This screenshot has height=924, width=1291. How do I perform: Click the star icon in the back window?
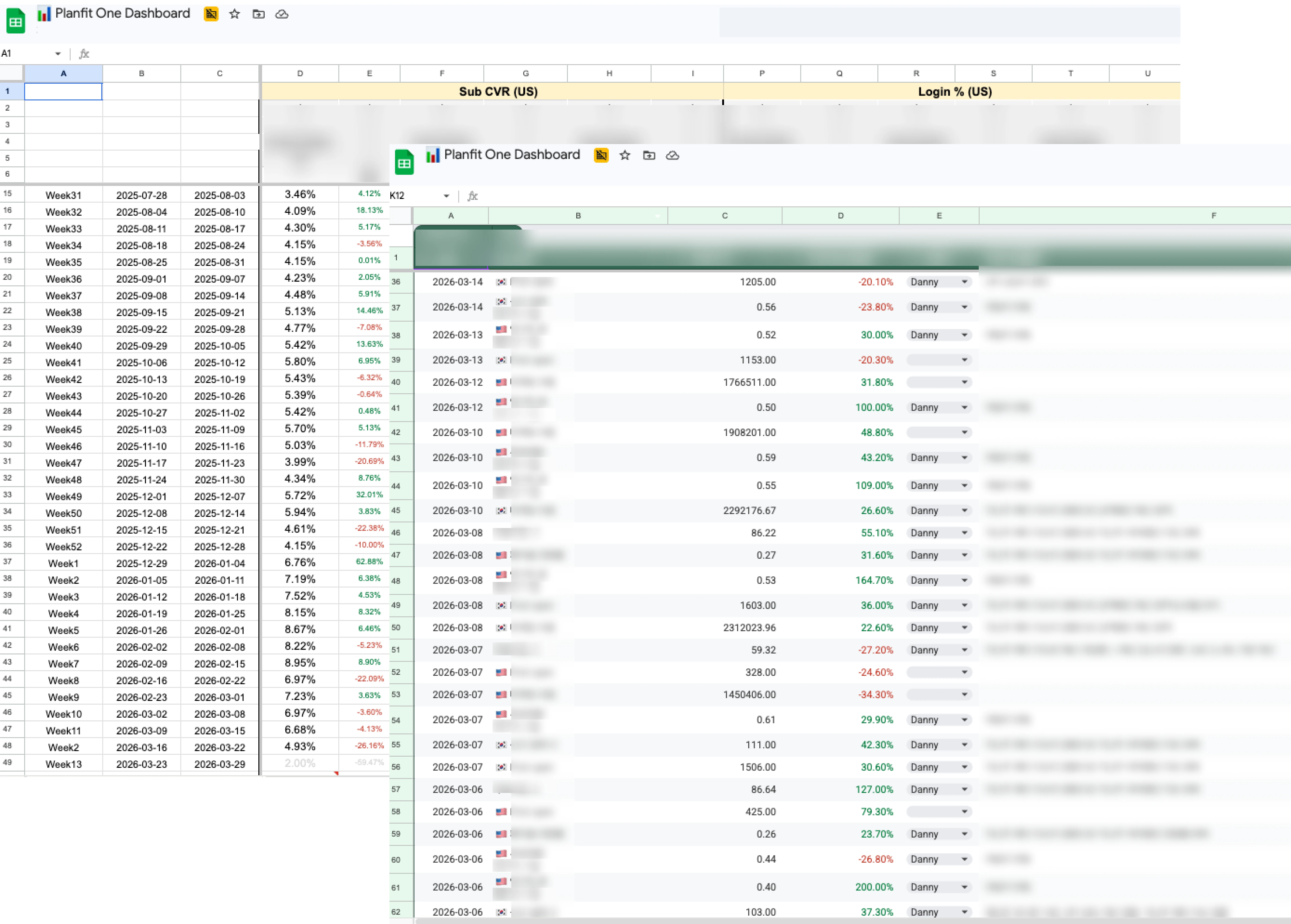pyautogui.click(x=234, y=14)
